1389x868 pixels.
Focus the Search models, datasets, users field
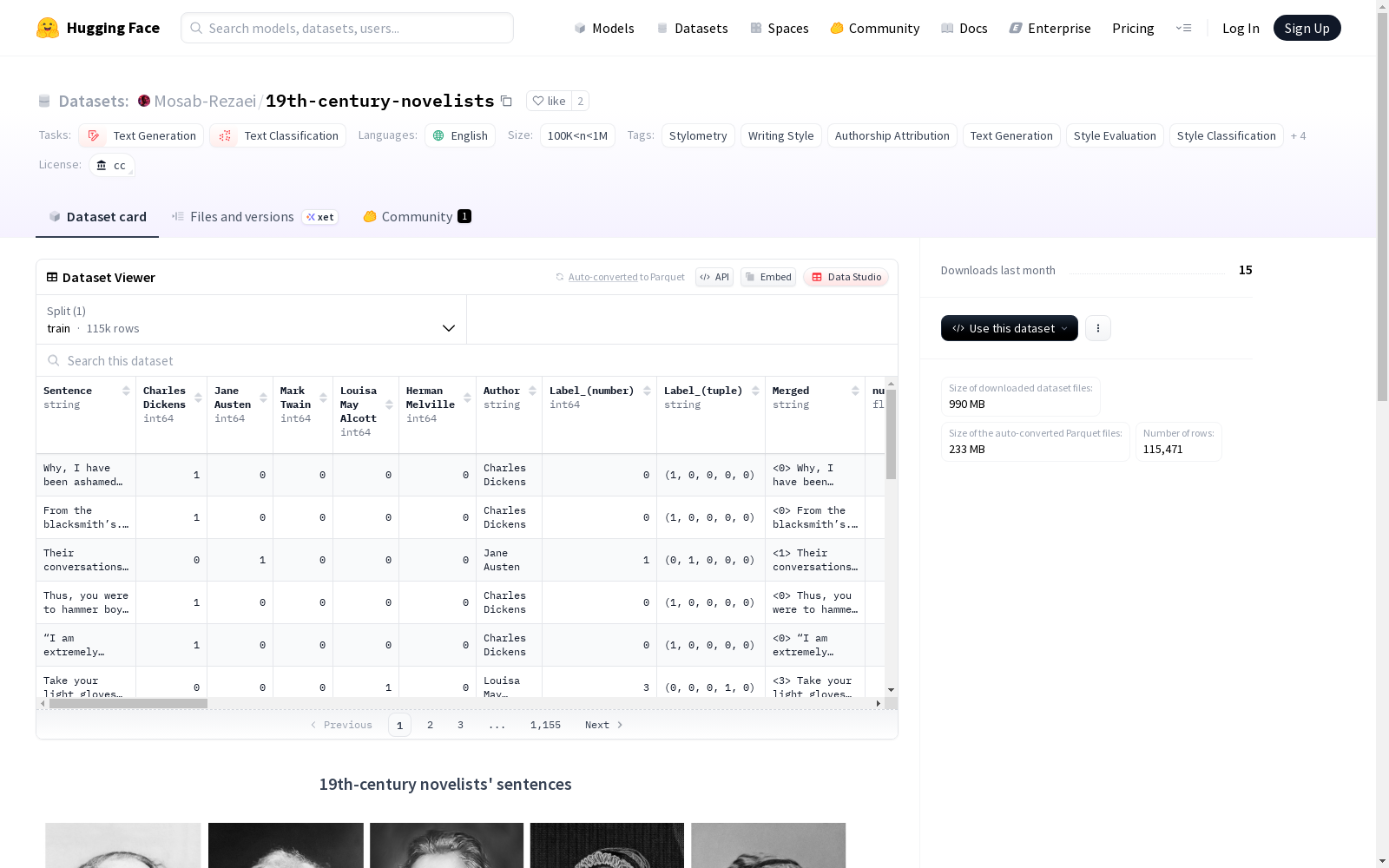(x=347, y=28)
